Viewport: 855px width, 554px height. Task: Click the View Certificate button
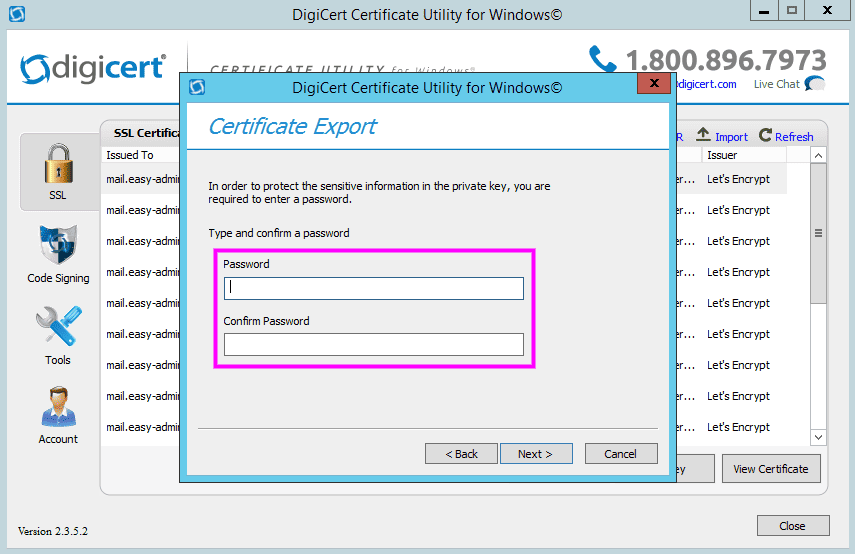coord(771,469)
